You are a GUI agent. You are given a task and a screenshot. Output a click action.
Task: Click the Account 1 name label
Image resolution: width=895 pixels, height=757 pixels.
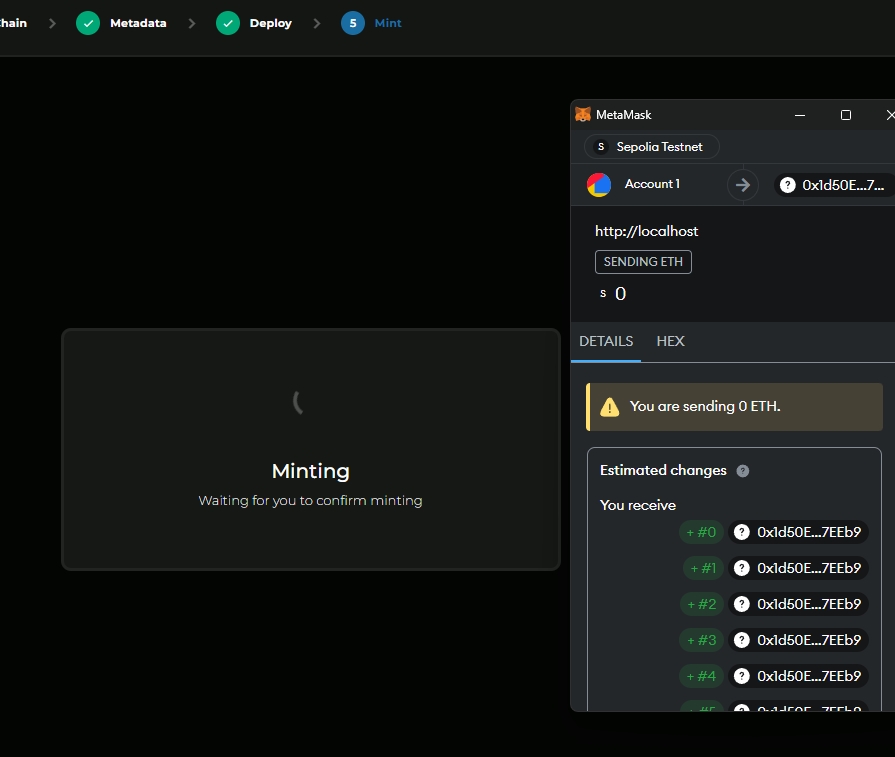pyautogui.click(x=652, y=184)
